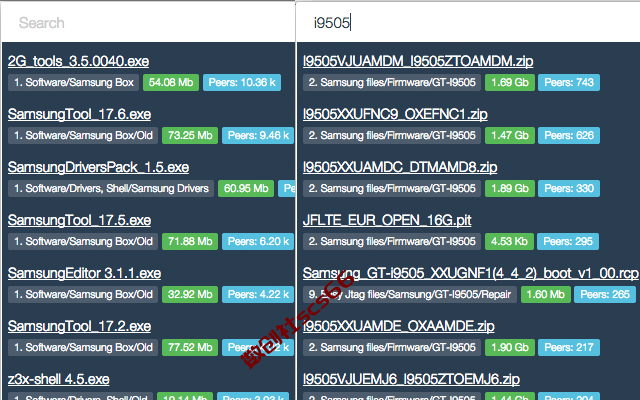640x400 pixels.
Task: Open I9505XXUAMDC_DTMAMD8.zip link
Action: coord(400,167)
